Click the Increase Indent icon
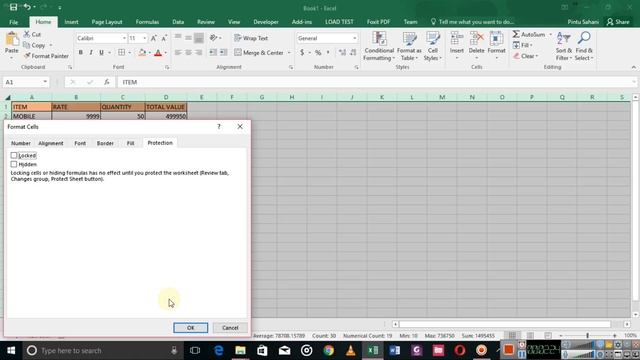 click(223, 53)
